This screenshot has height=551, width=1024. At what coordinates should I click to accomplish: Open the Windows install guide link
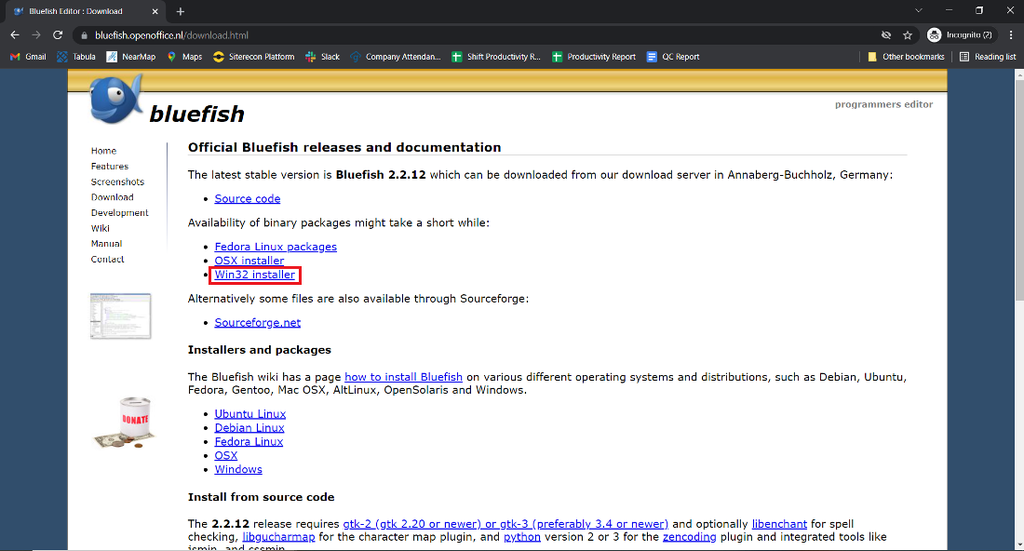click(x=238, y=469)
